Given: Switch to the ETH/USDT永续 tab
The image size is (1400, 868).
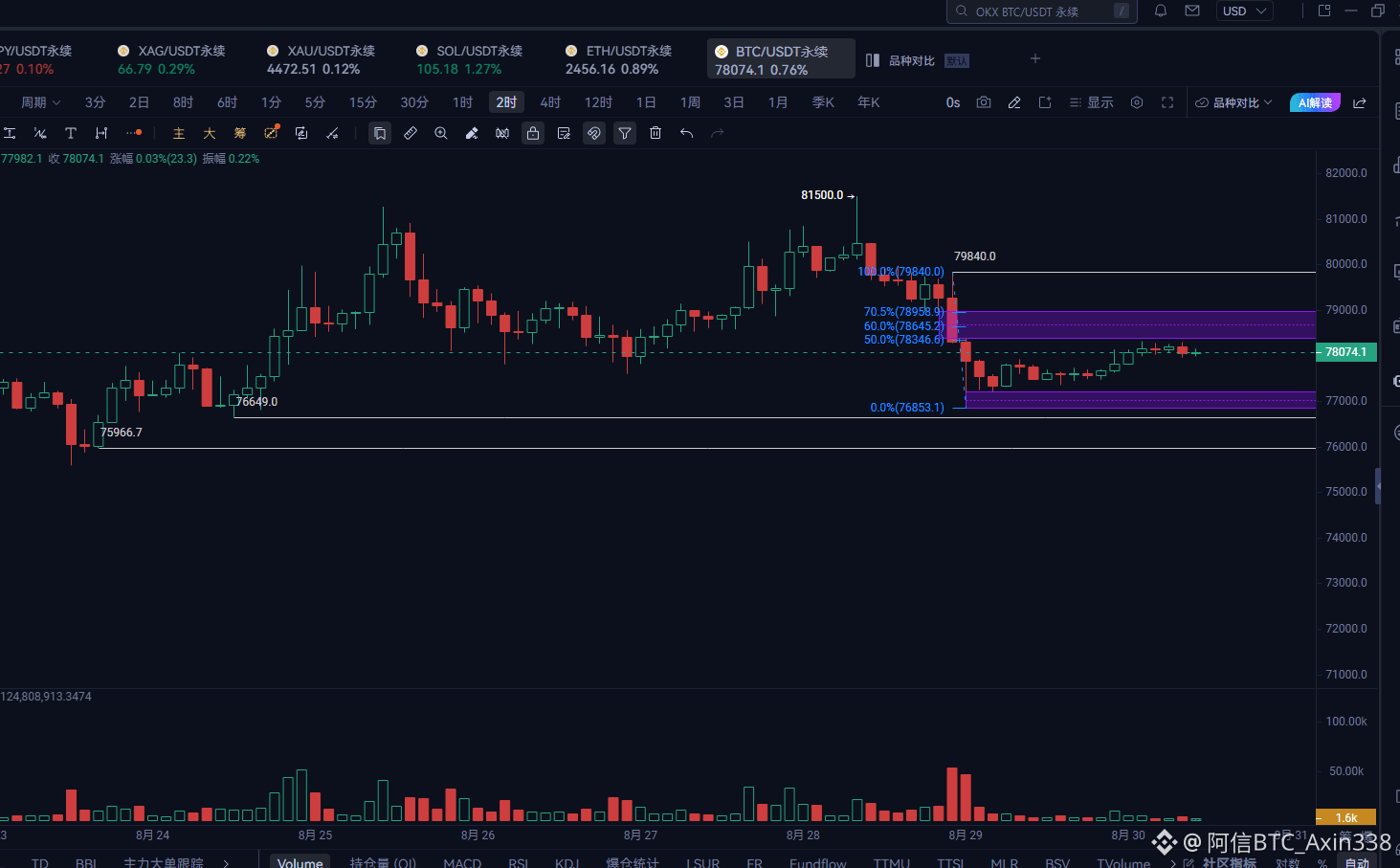Looking at the screenshot, I should click(618, 59).
